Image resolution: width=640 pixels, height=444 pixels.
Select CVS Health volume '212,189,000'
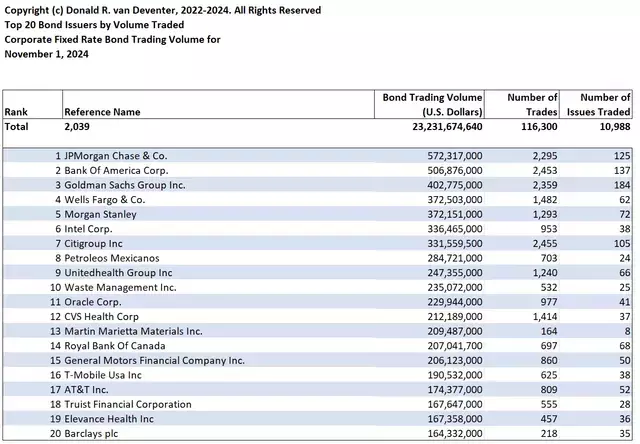point(455,317)
